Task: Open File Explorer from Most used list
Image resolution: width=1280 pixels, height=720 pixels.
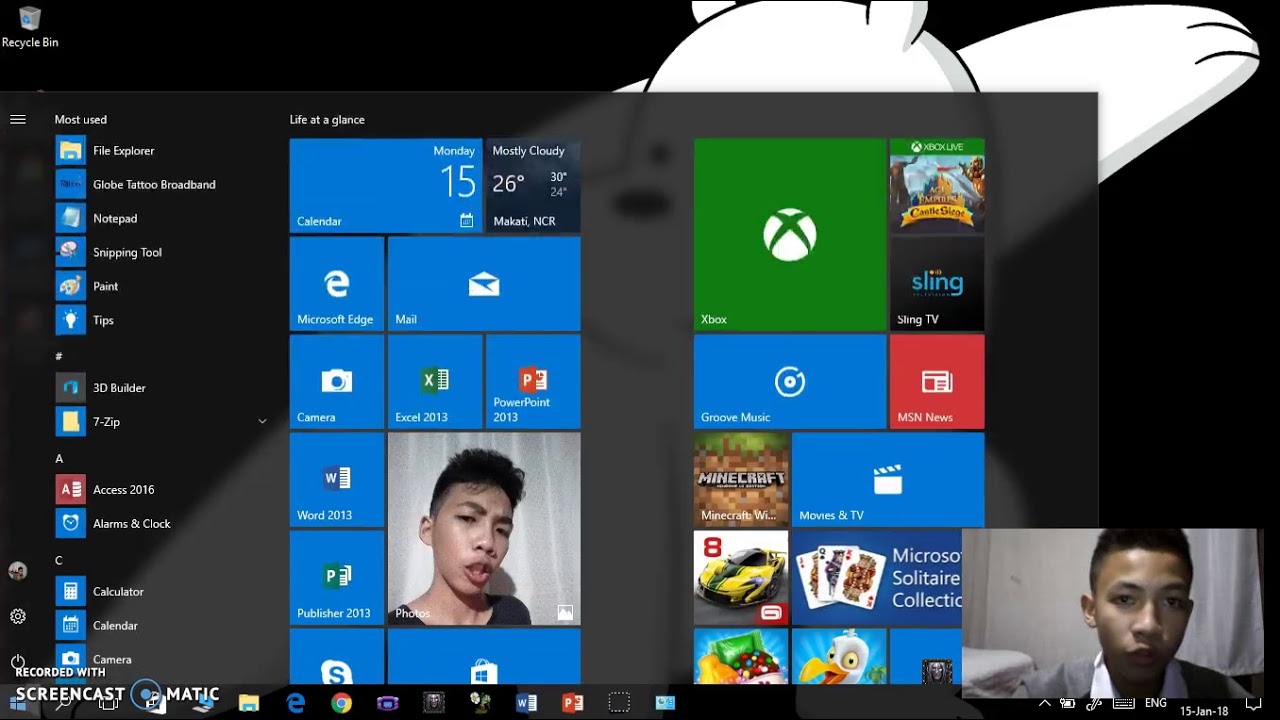Action: pos(162,151)
